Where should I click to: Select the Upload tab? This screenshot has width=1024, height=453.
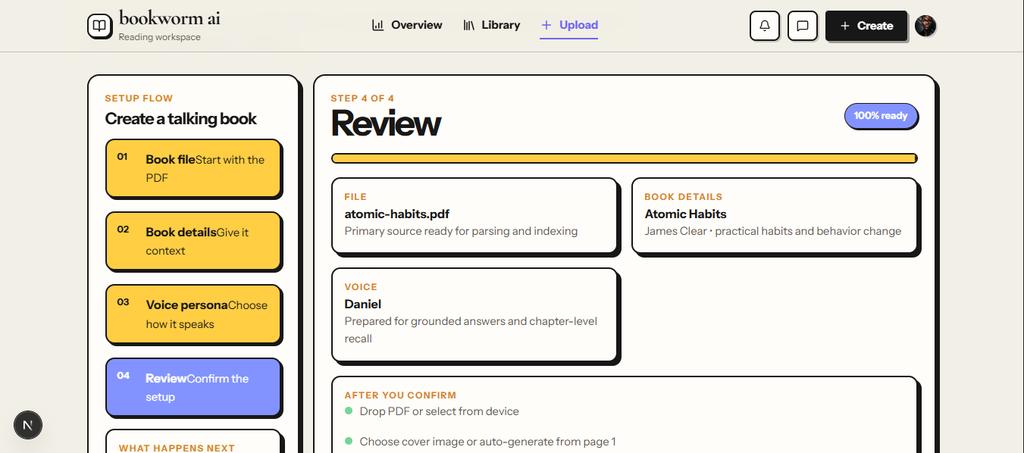pos(569,25)
